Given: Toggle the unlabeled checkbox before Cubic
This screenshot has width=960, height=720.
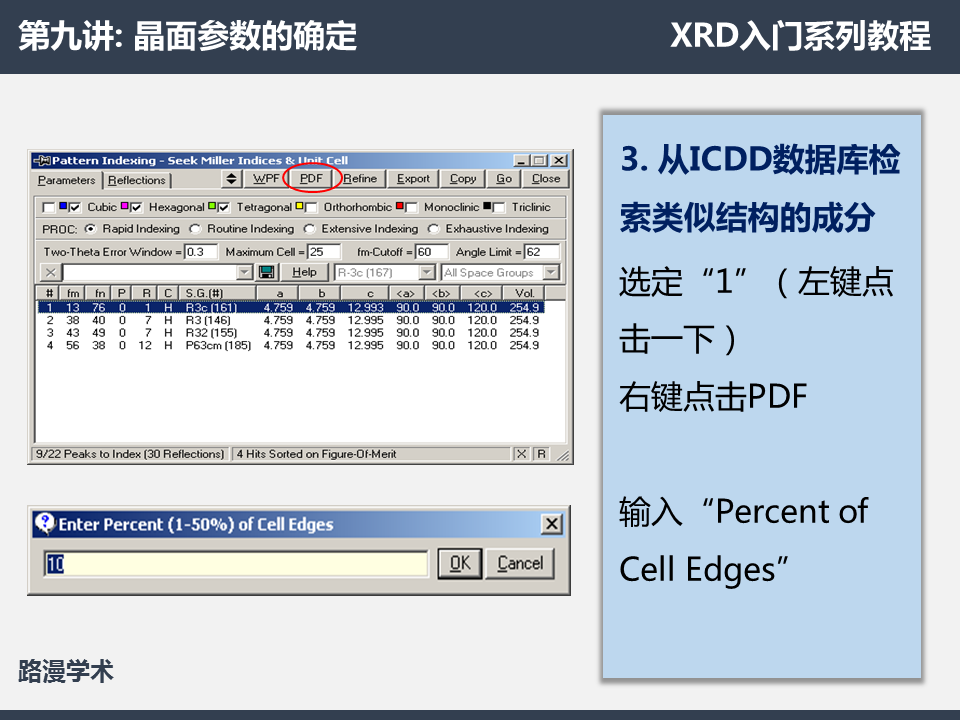Looking at the screenshot, I should coord(48,208).
